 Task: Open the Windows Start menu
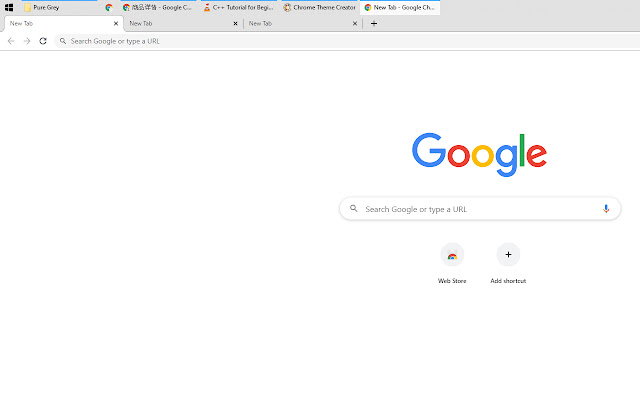point(9,7)
